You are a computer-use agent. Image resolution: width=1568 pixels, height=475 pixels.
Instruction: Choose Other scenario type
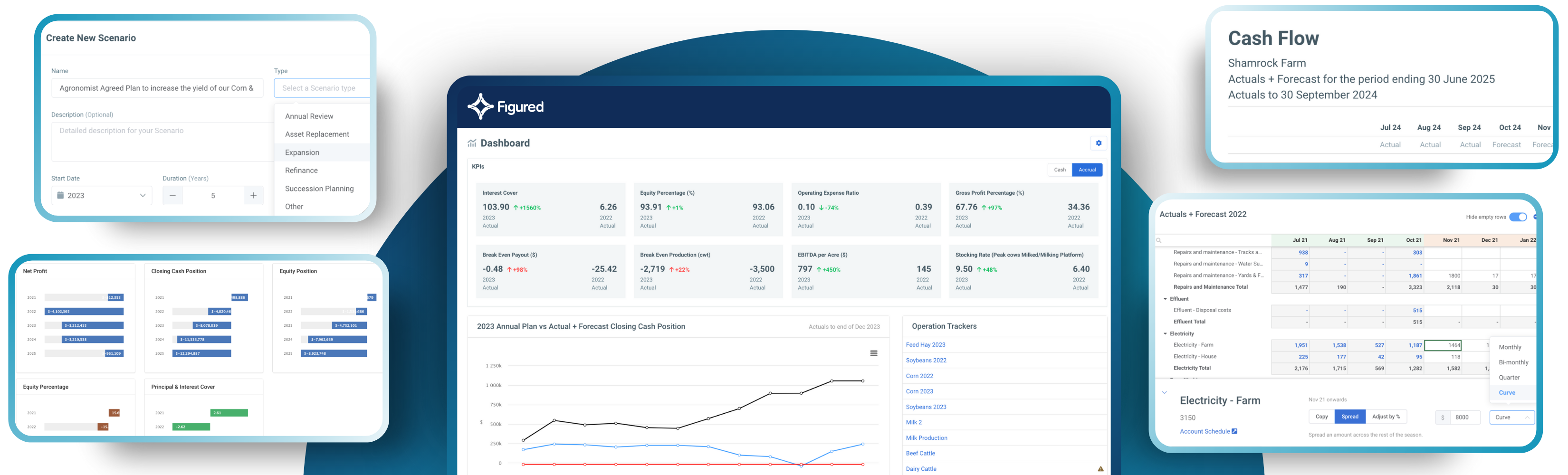point(294,206)
